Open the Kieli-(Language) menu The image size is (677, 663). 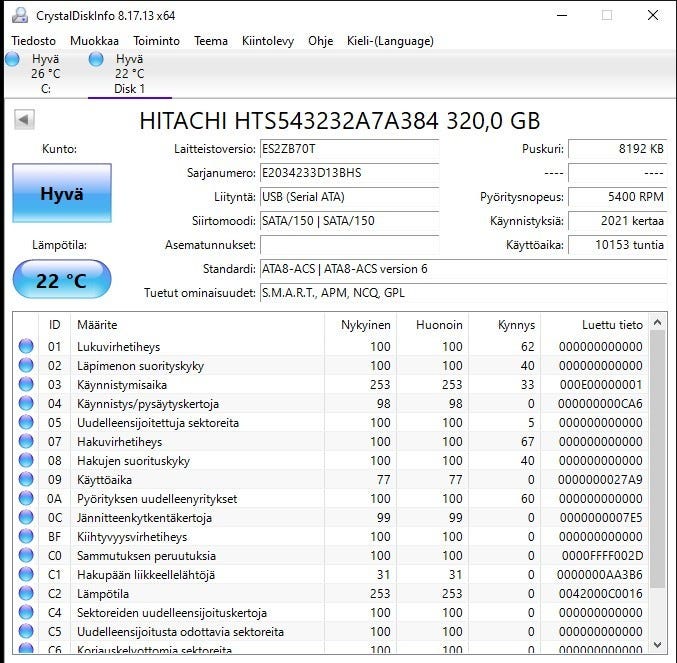pos(390,41)
